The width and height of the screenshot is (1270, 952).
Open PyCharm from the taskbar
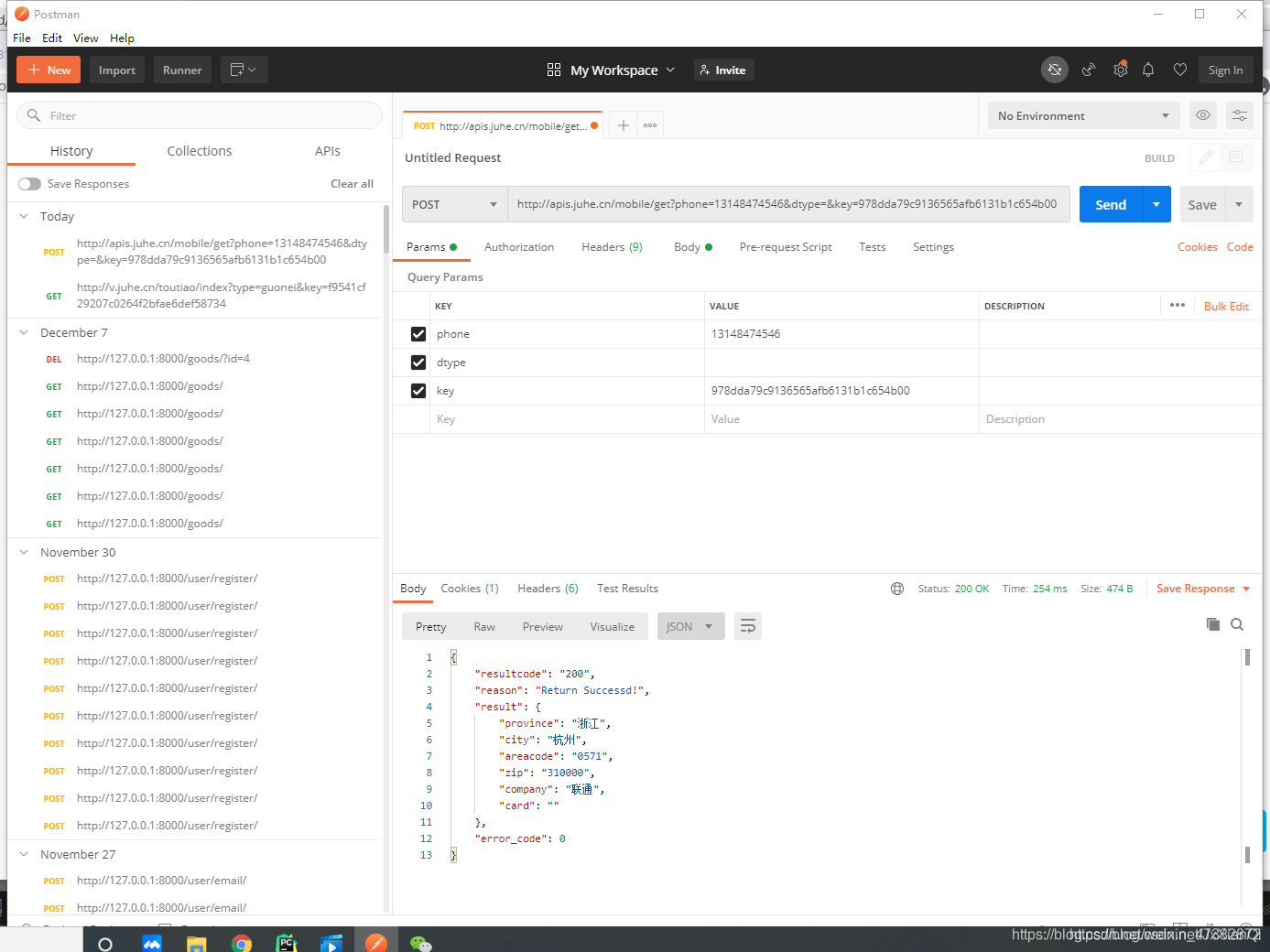click(287, 943)
